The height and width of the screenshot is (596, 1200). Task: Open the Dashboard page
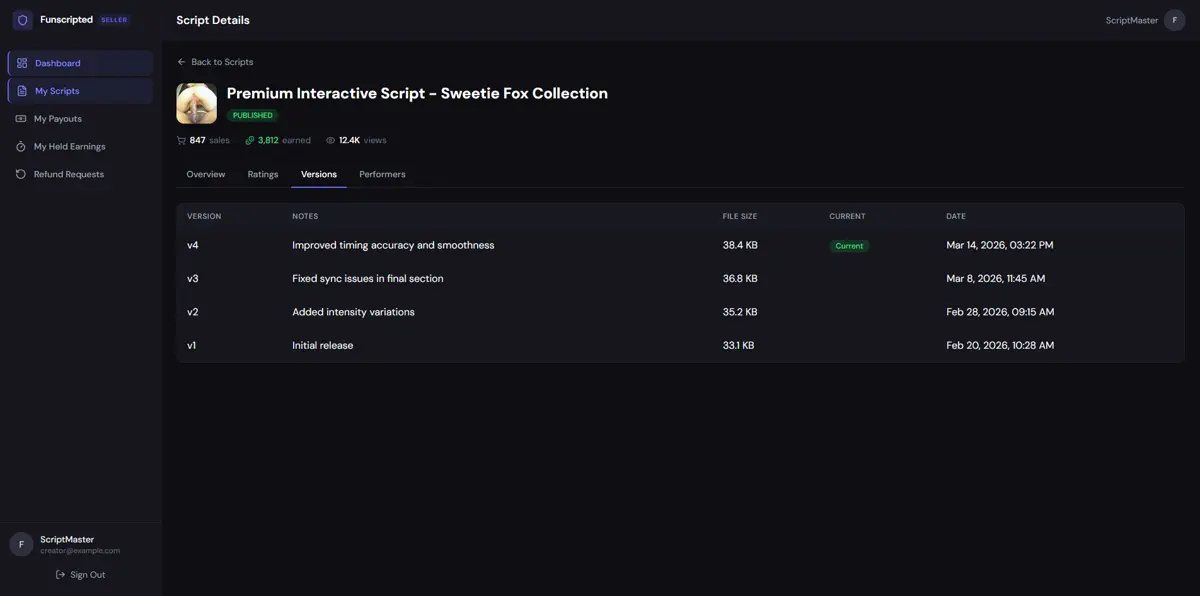(80, 63)
